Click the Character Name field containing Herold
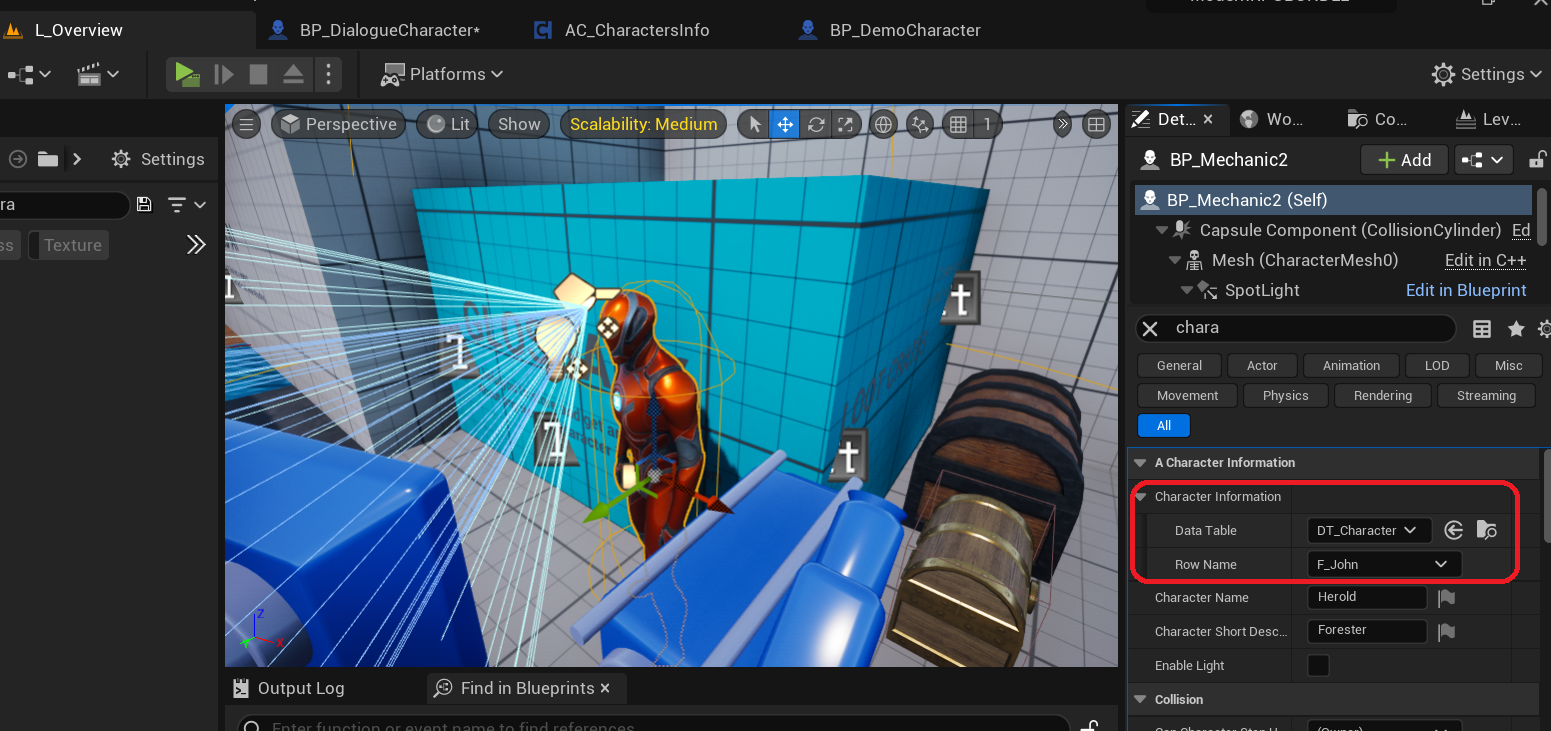 (1367, 598)
